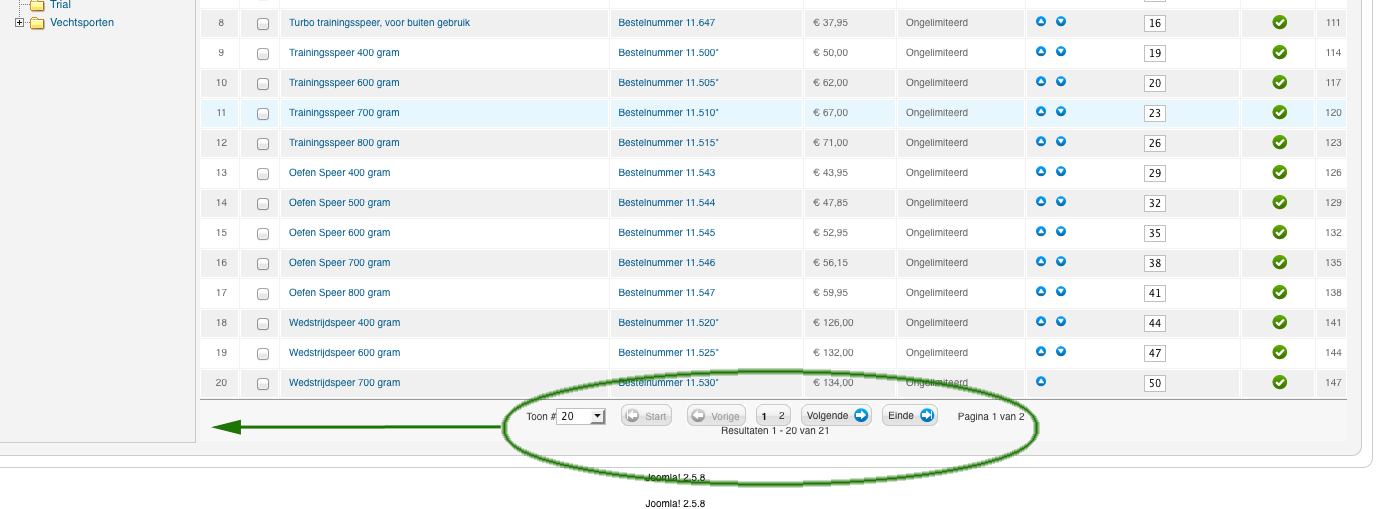Image resolution: width=1382 pixels, height=509 pixels.
Task: Open the Vechtsporten category
Action: click(x=82, y=22)
